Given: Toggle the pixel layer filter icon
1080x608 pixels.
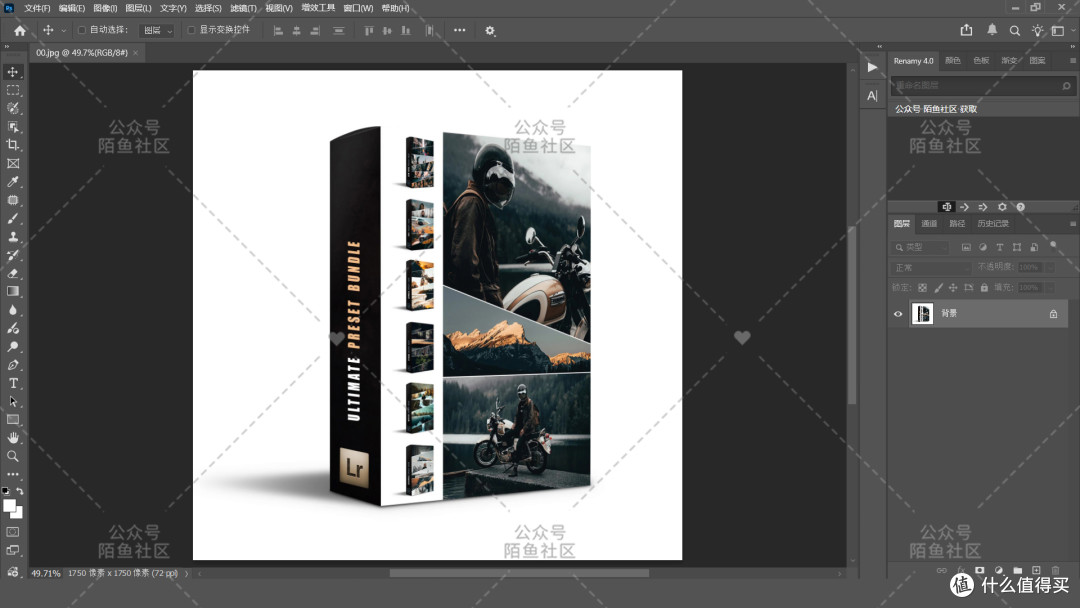Looking at the screenshot, I should (966, 247).
